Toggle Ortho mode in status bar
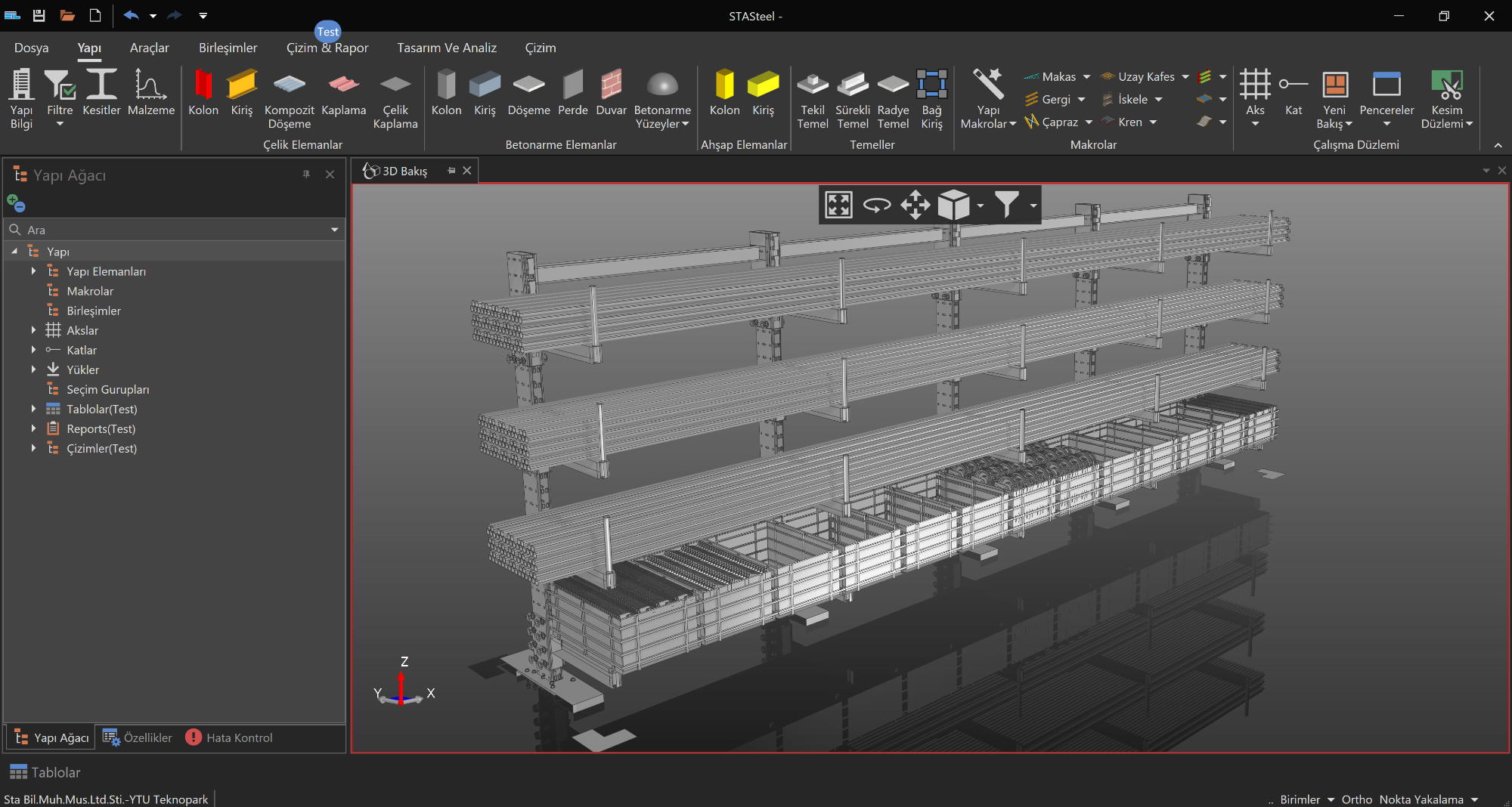The width and height of the screenshot is (1512, 807). coord(1356,799)
